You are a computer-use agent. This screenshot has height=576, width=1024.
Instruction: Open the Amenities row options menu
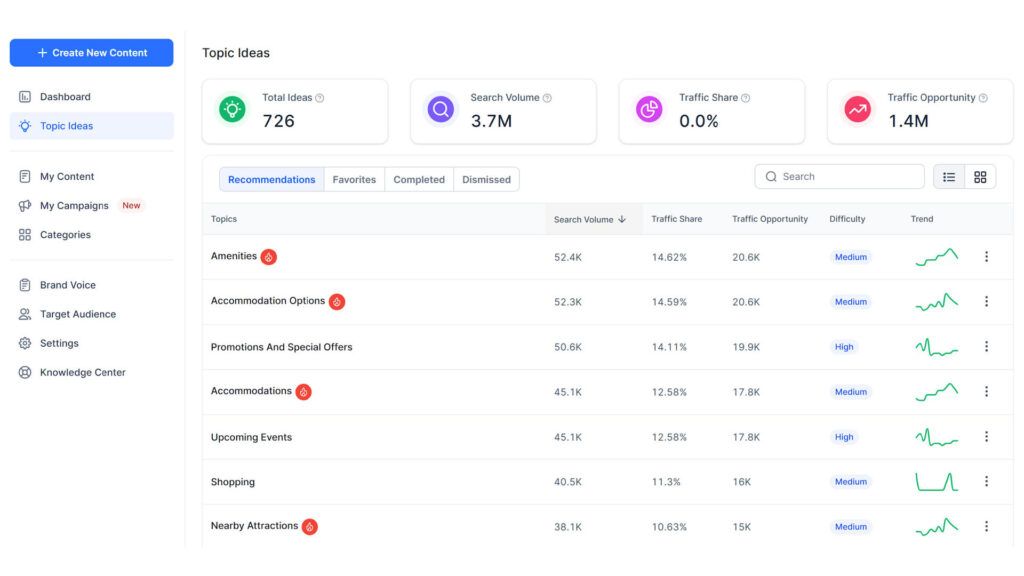tap(986, 257)
